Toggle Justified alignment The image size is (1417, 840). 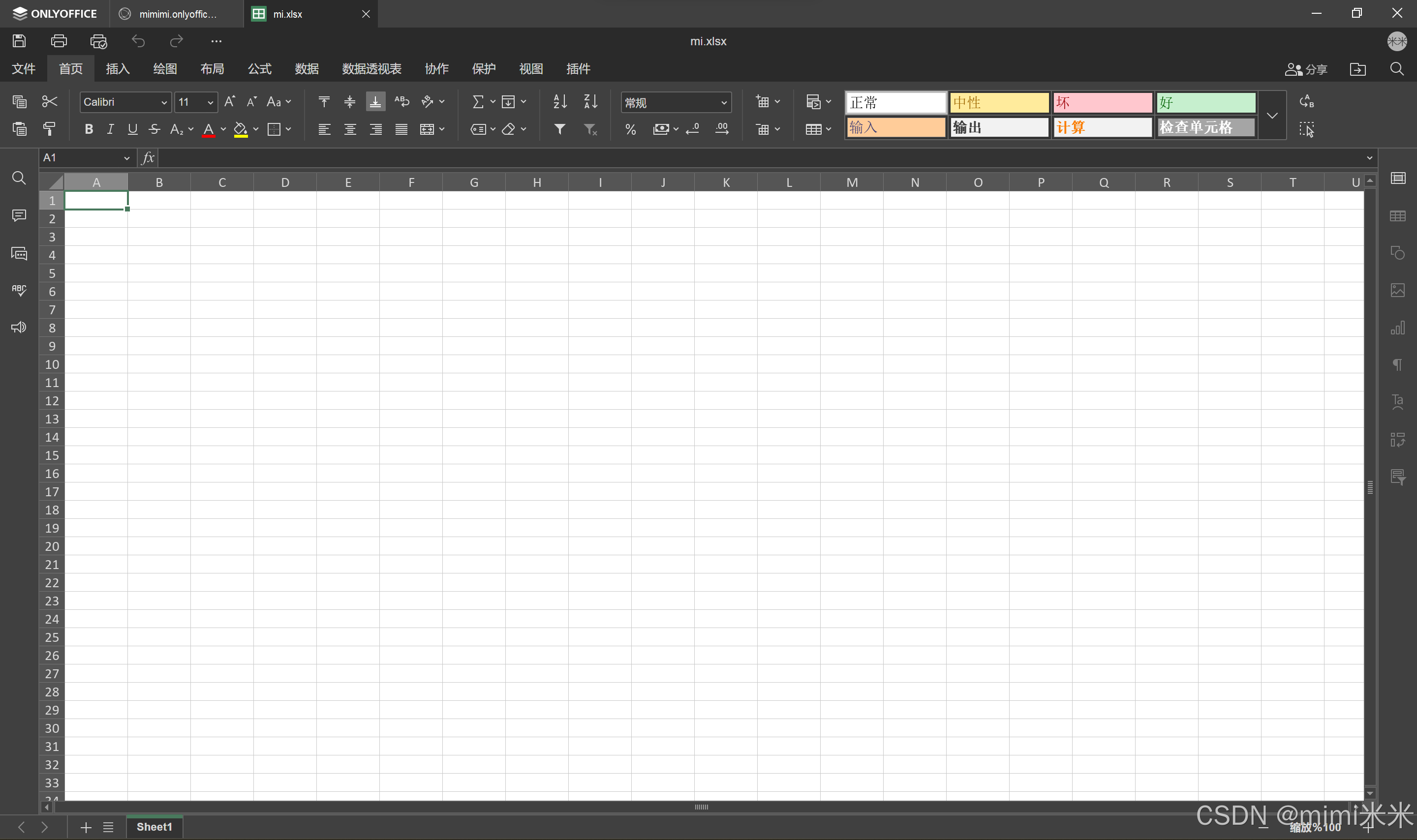click(401, 129)
